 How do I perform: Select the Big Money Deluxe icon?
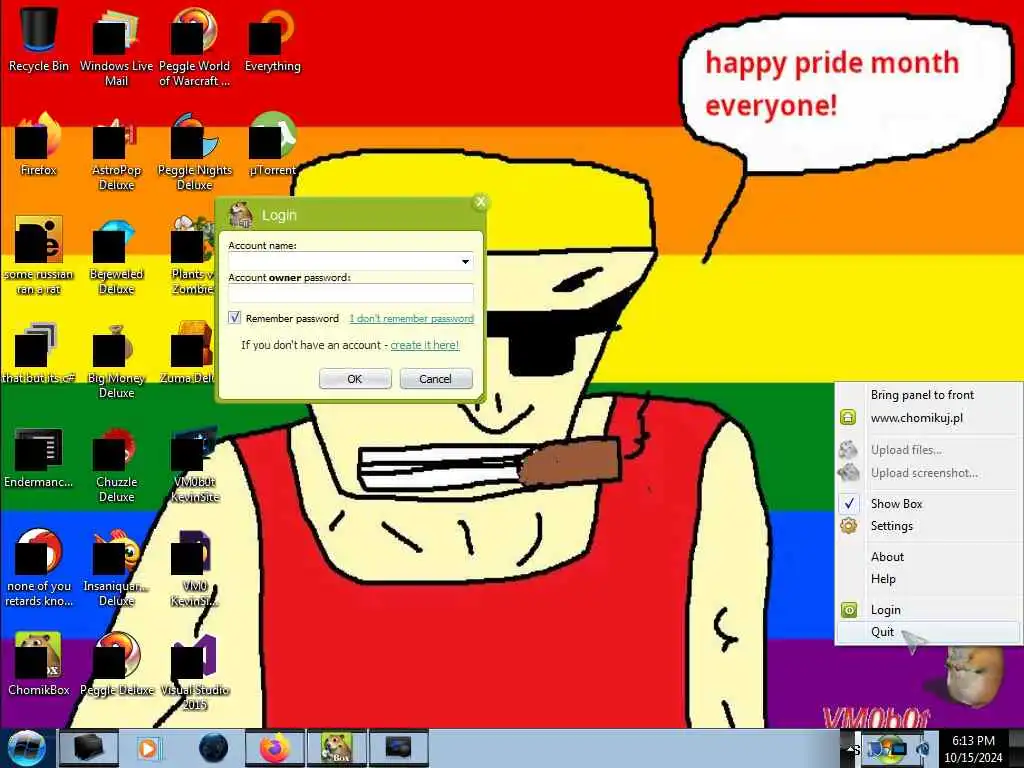116,360
